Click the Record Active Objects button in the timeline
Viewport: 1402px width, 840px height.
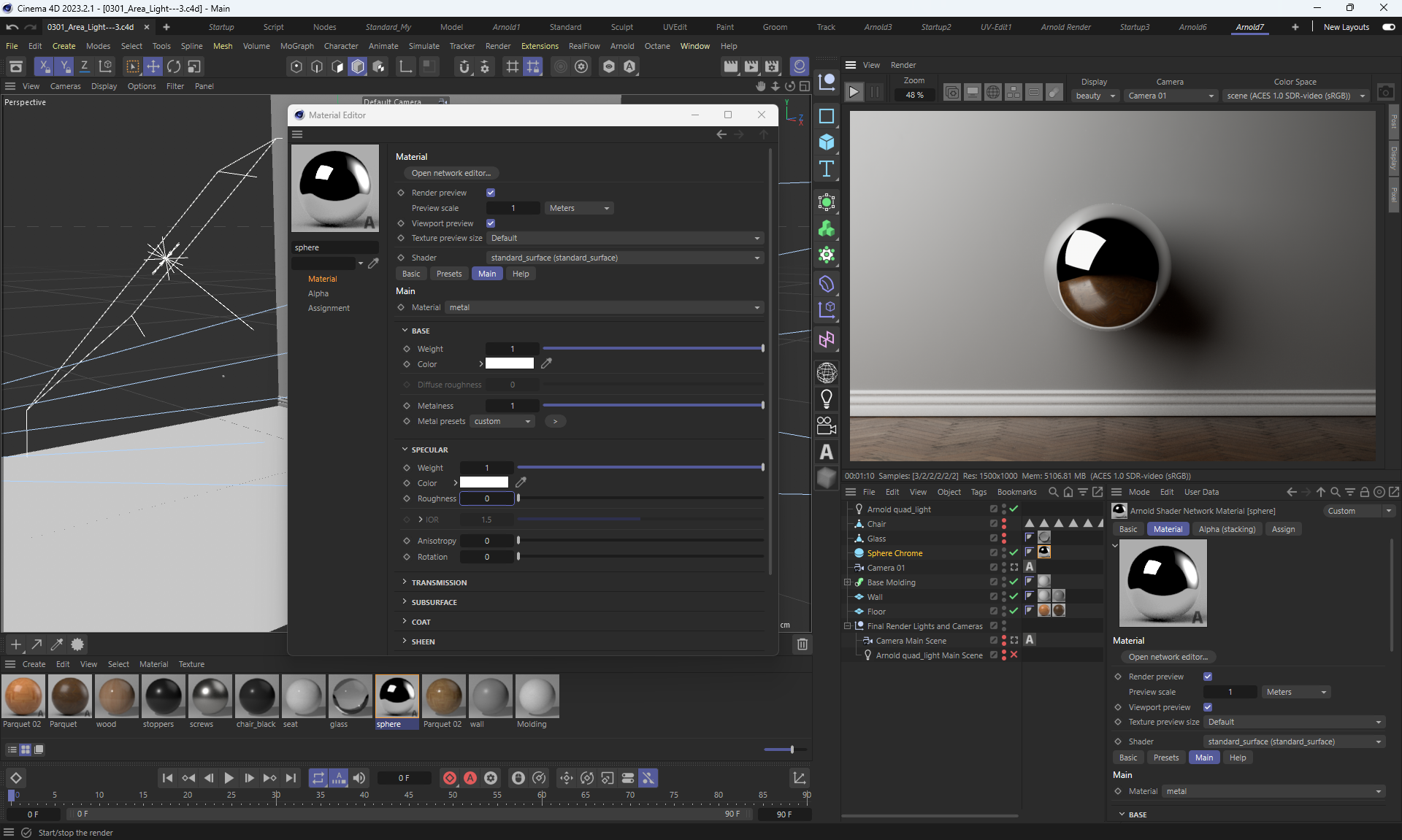(450, 778)
